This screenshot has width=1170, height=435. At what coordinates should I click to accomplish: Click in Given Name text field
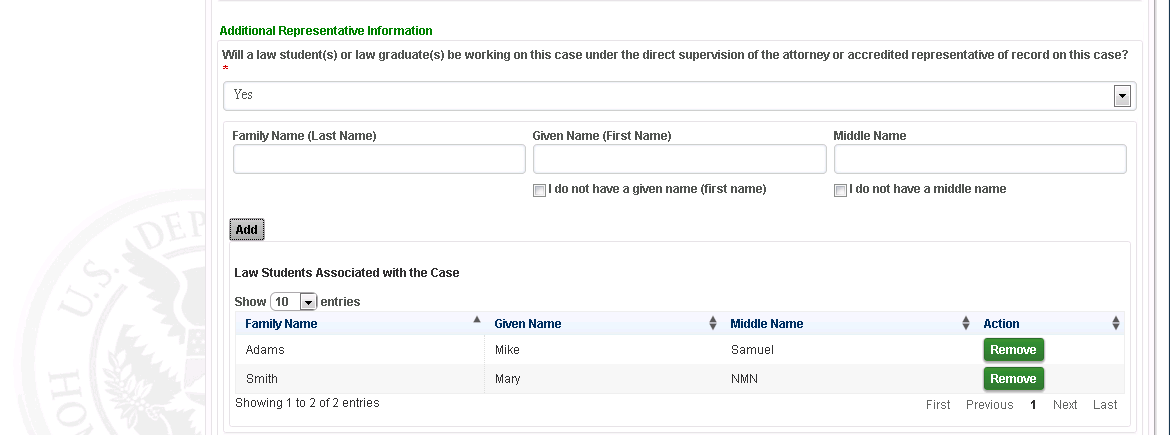[x=679, y=159]
